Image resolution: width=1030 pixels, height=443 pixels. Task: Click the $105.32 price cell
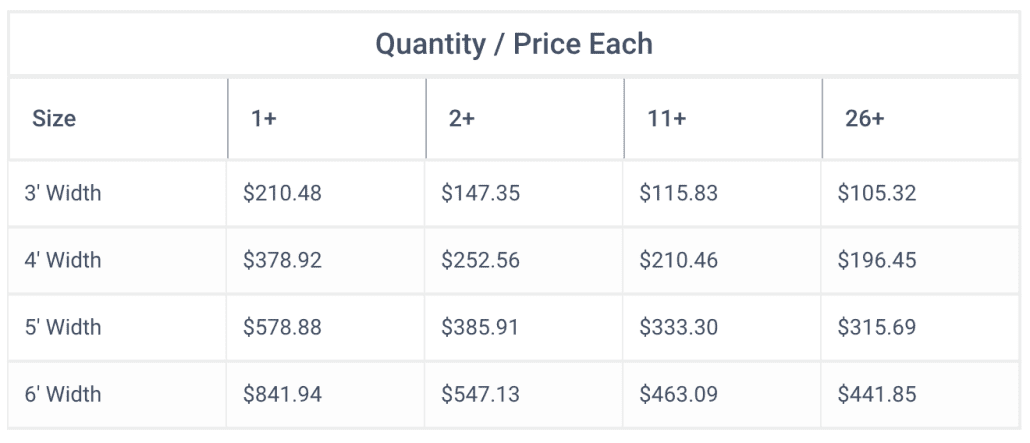pos(877,193)
